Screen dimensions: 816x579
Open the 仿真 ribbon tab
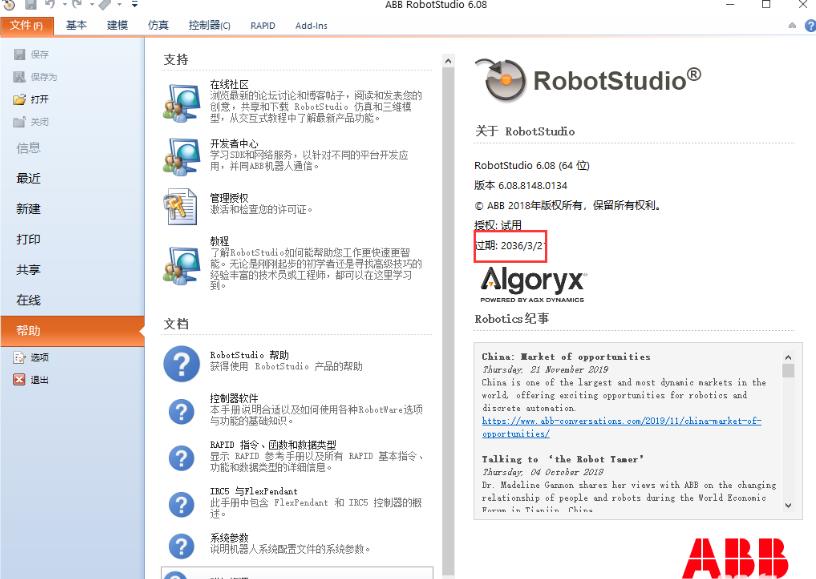pos(158,25)
